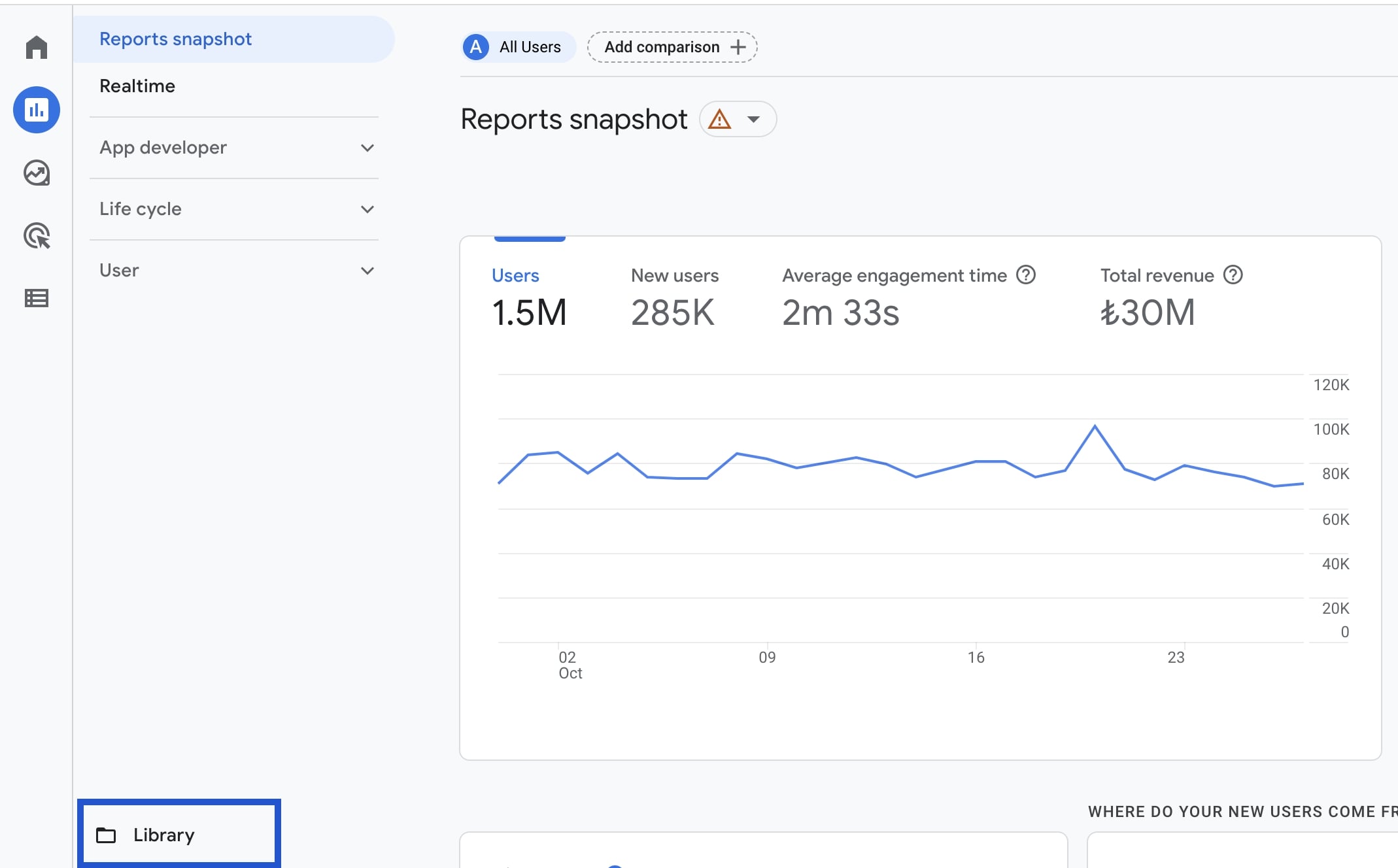Click the orange warning triangle icon
The height and width of the screenshot is (868, 1398).
pos(720,120)
